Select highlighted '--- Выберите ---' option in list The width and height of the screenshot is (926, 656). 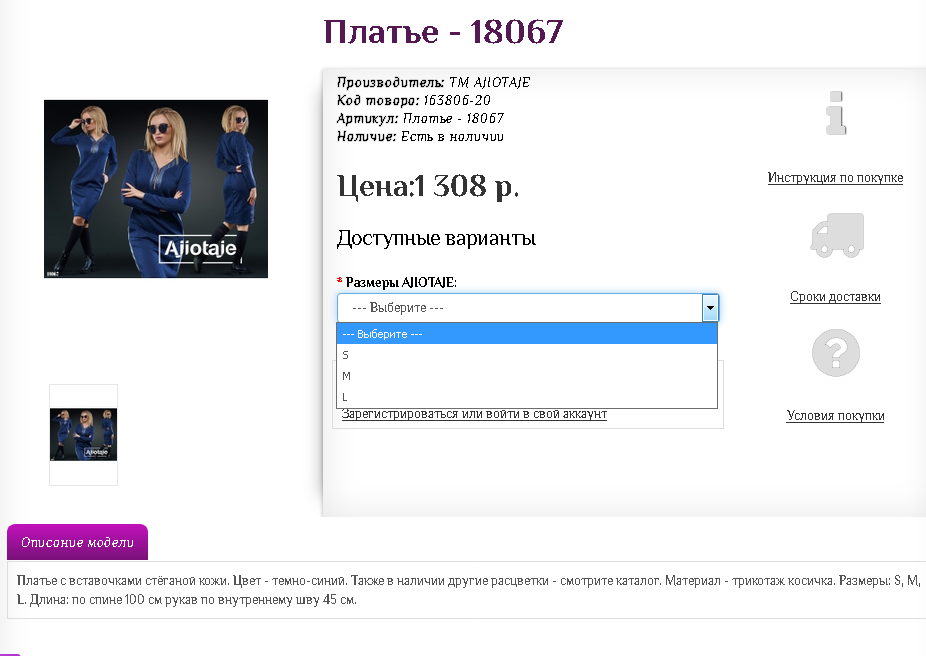click(x=526, y=334)
